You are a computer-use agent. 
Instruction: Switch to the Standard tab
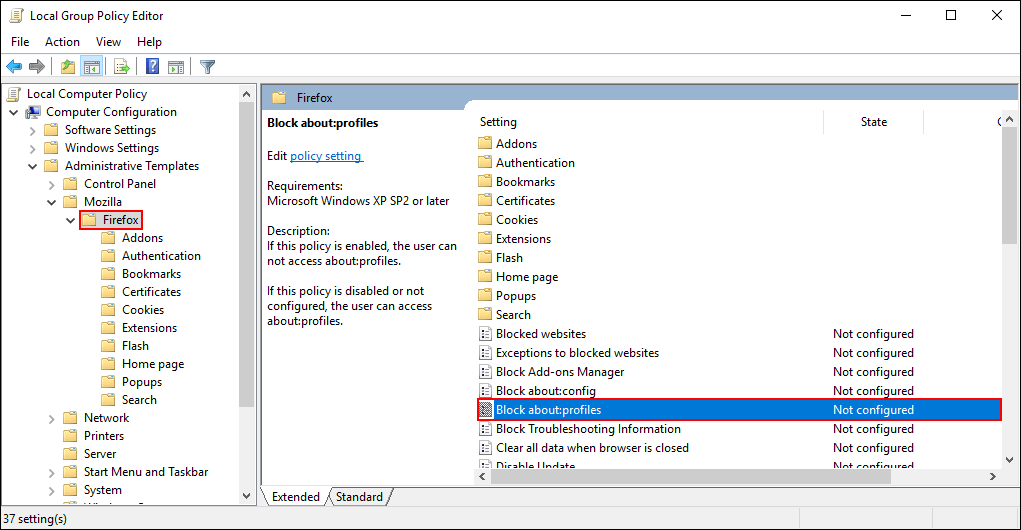coord(359,497)
